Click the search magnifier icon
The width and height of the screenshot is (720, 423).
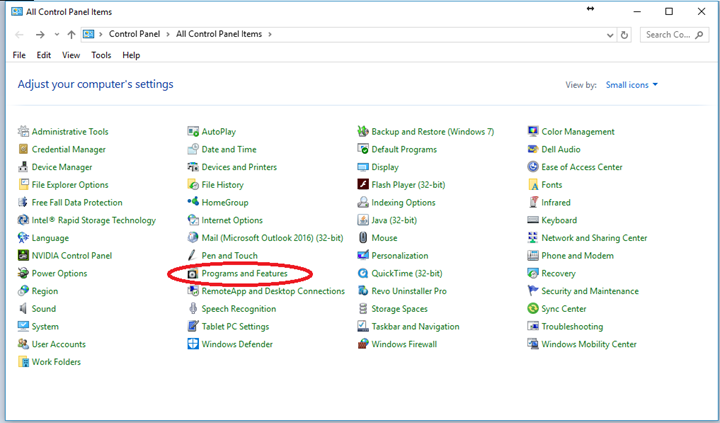pyautogui.click(x=699, y=34)
